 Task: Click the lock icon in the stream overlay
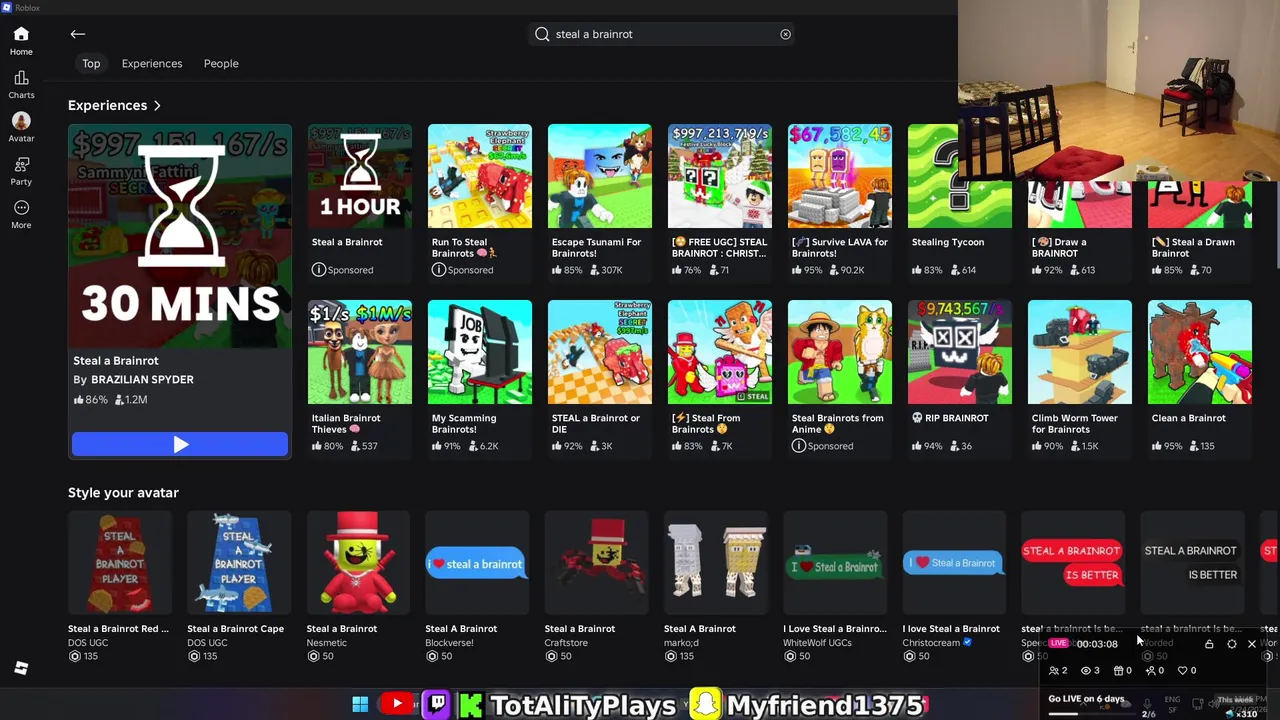(x=1209, y=644)
